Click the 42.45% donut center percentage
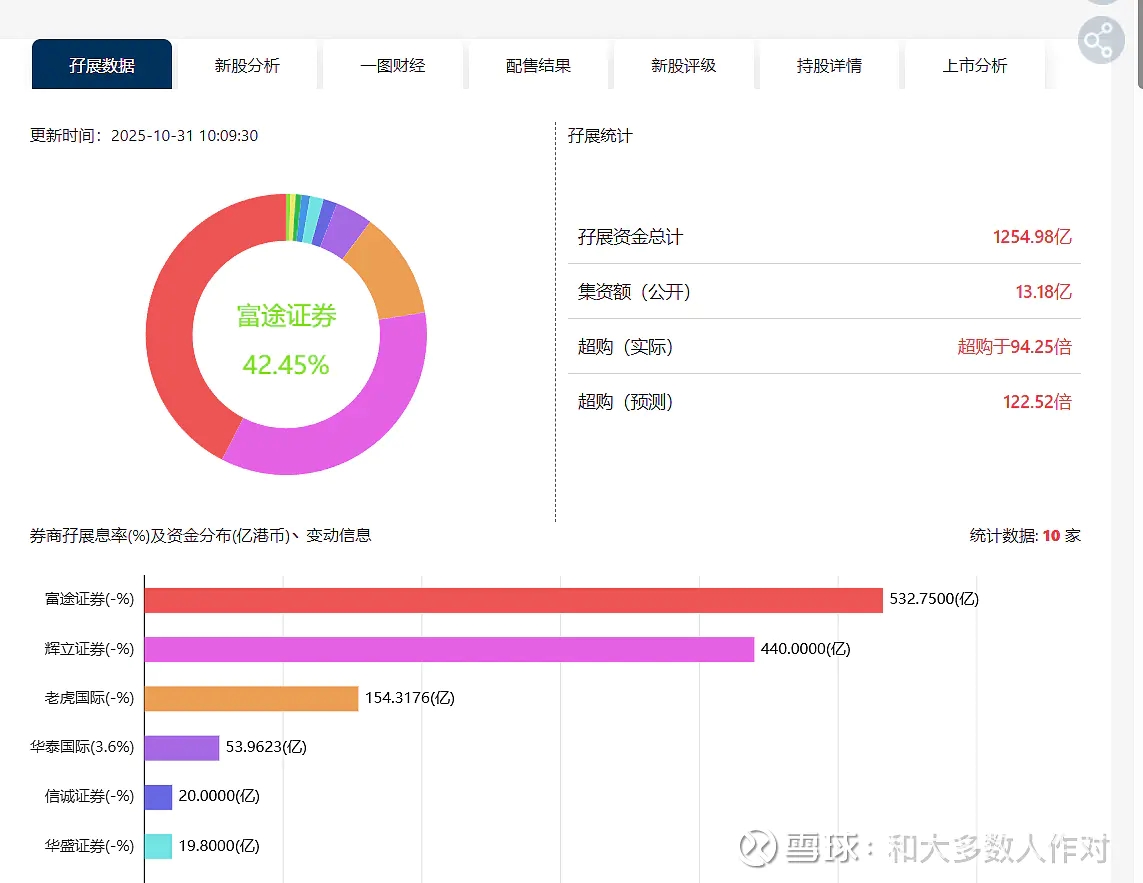 click(286, 365)
